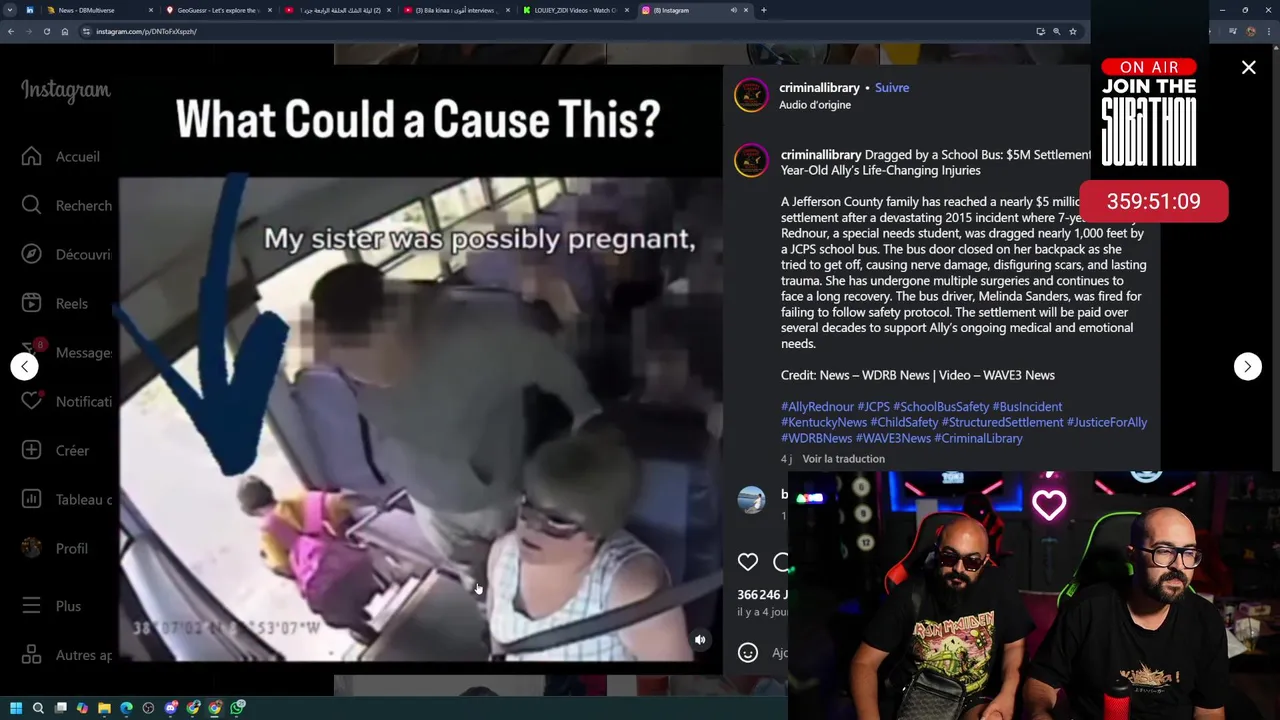The image size is (1280, 720).
Task: Click Voir la traduction
Action: pos(843,459)
